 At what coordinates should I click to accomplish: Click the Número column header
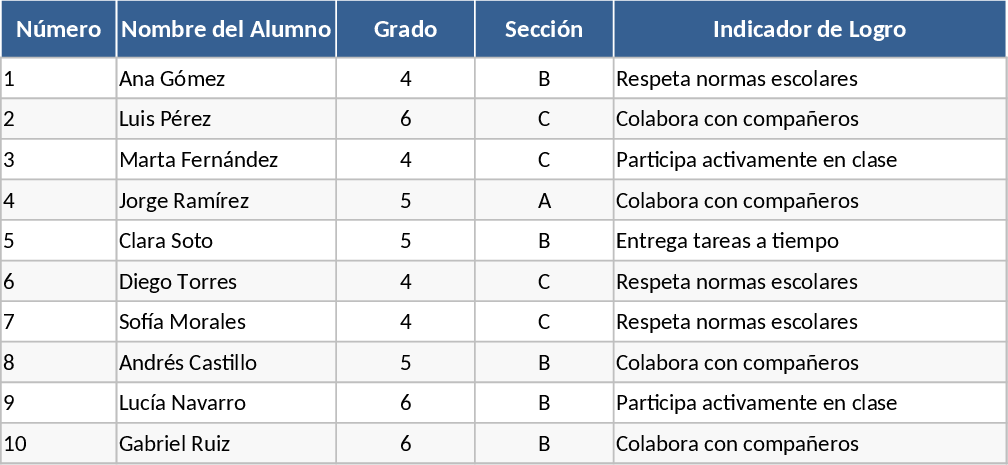tap(59, 29)
